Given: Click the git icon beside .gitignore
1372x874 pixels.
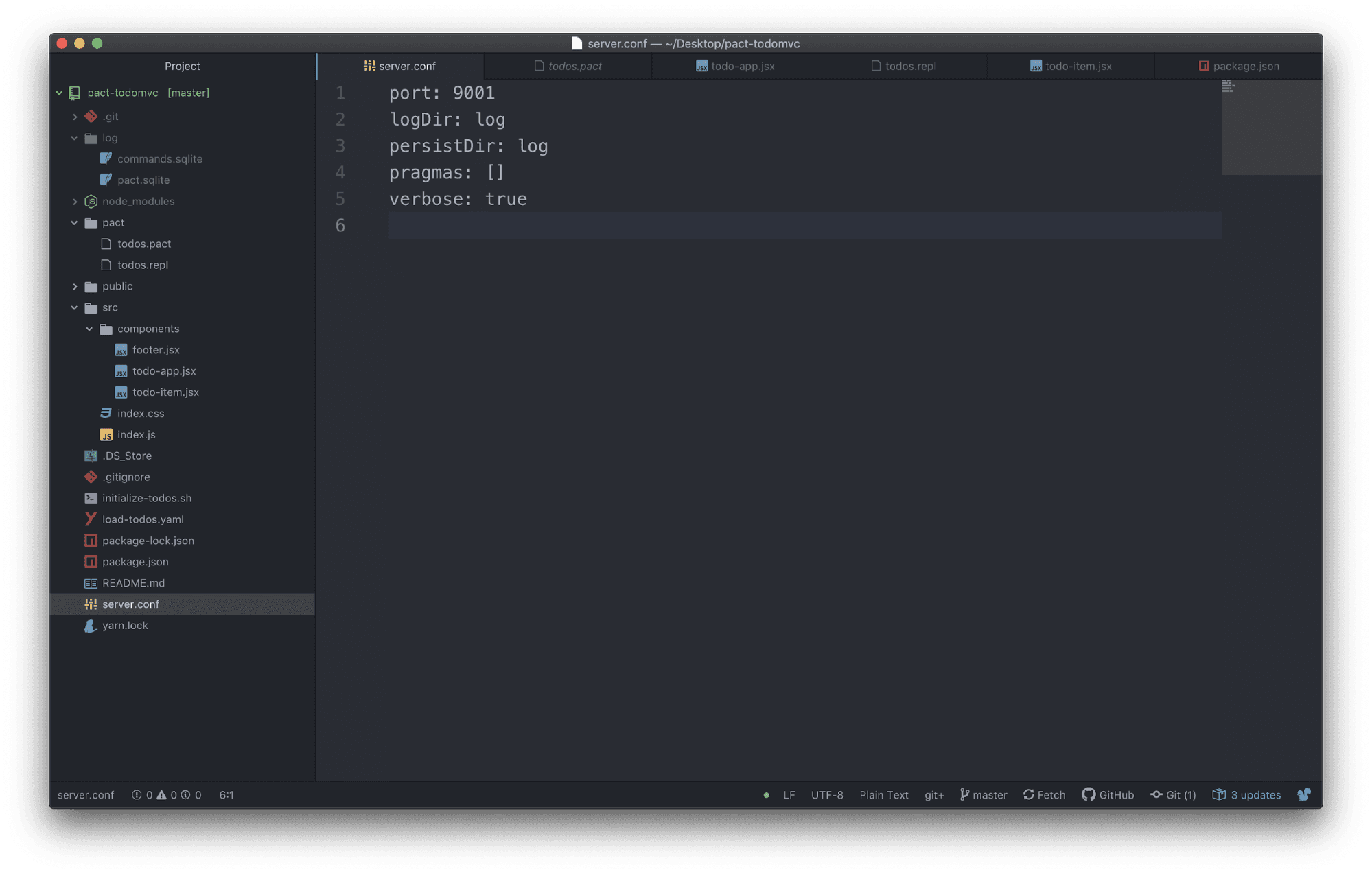Looking at the screenshot, I should coord(91,477).
